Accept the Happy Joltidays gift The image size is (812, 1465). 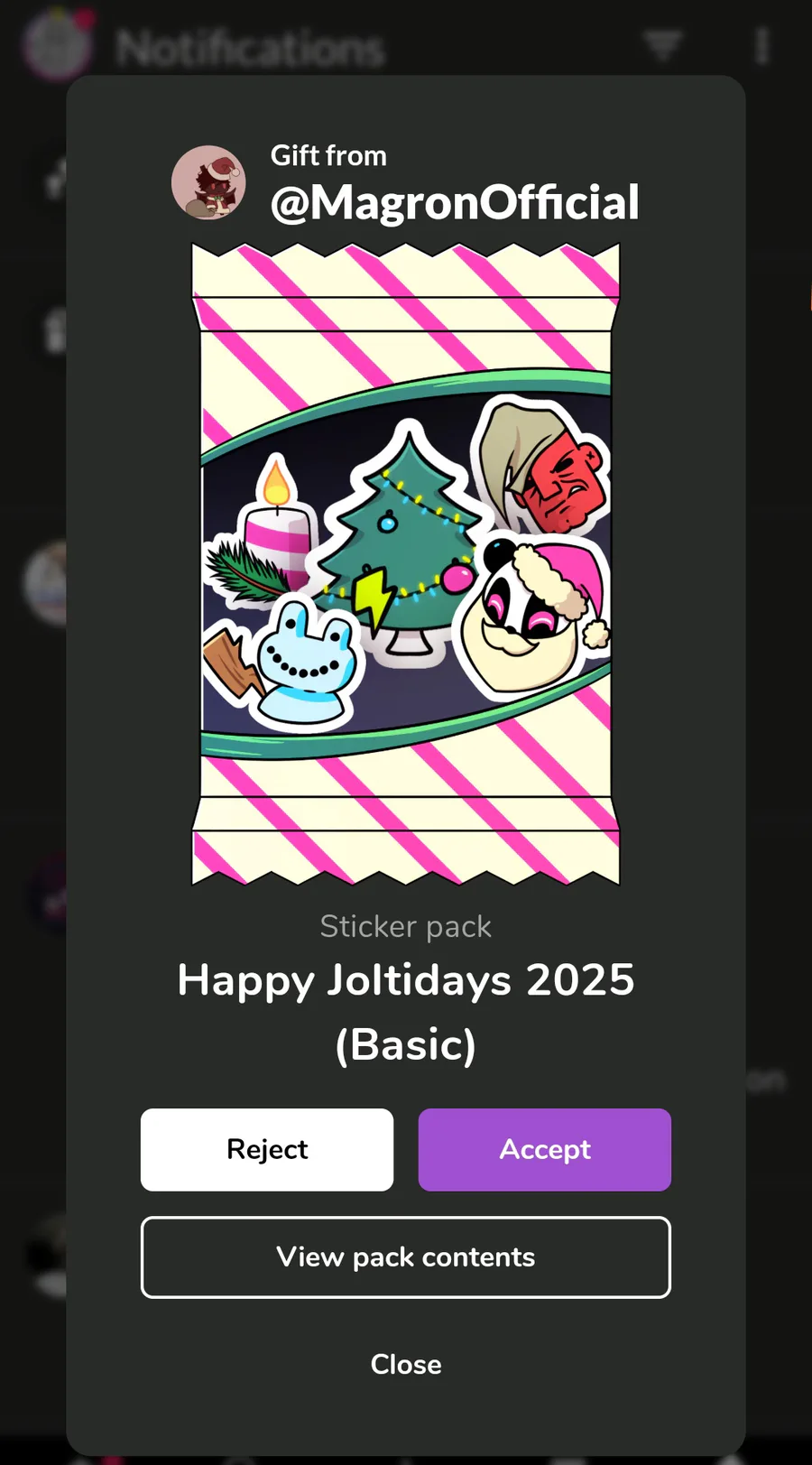545,1149
